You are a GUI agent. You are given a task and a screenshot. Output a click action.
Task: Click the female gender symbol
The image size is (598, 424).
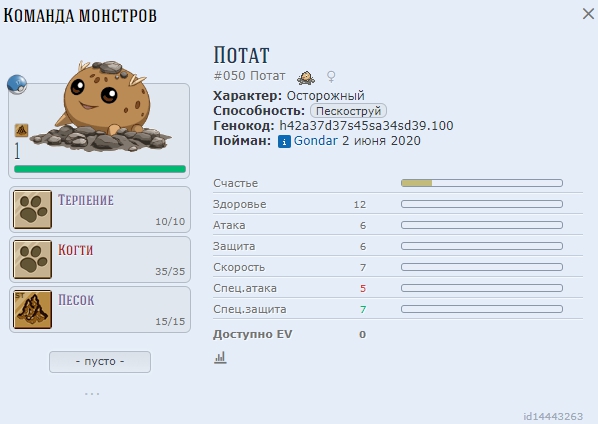tap(331, 77)
